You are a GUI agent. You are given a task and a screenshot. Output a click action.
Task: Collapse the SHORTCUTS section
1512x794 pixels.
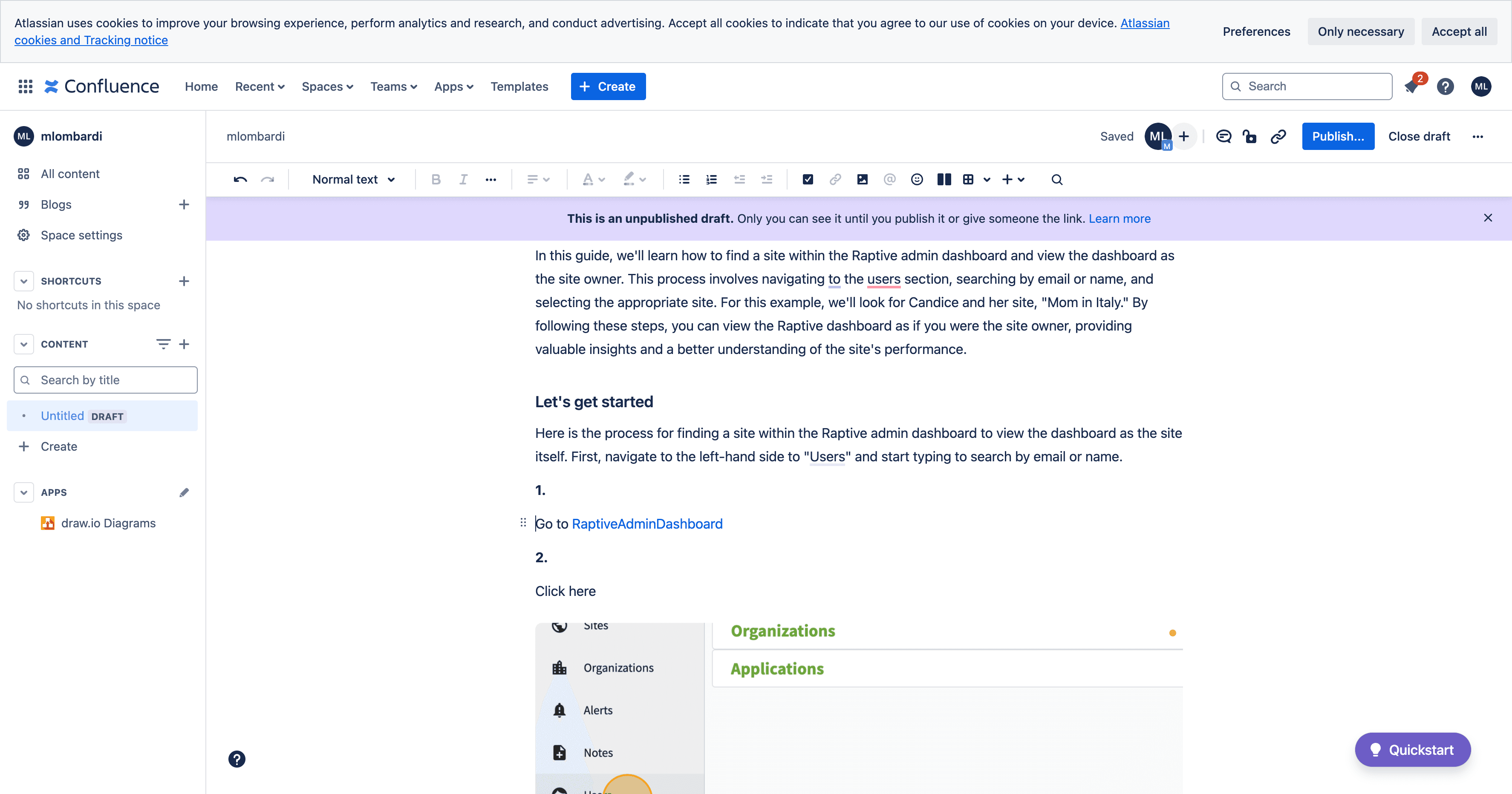[23, 281]
